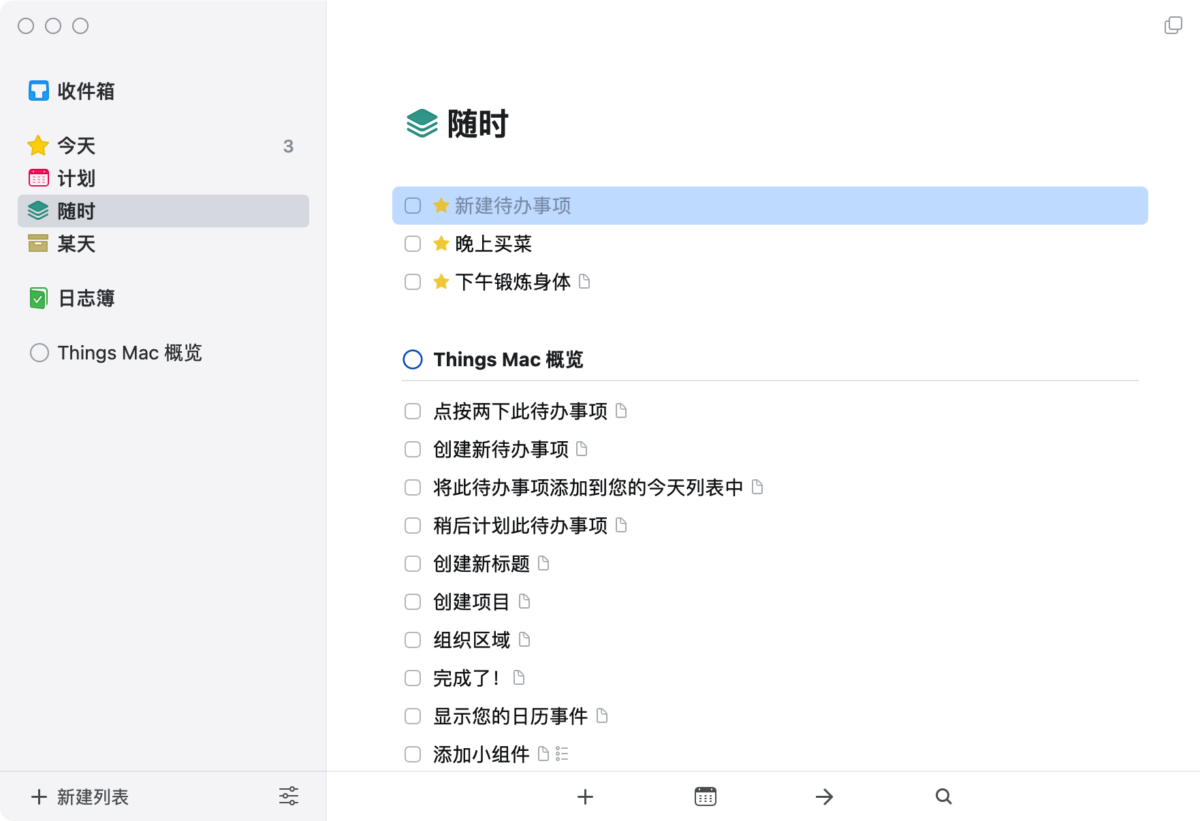
Task: Click the 新建待办事项 title field
Action: [513, 206]
